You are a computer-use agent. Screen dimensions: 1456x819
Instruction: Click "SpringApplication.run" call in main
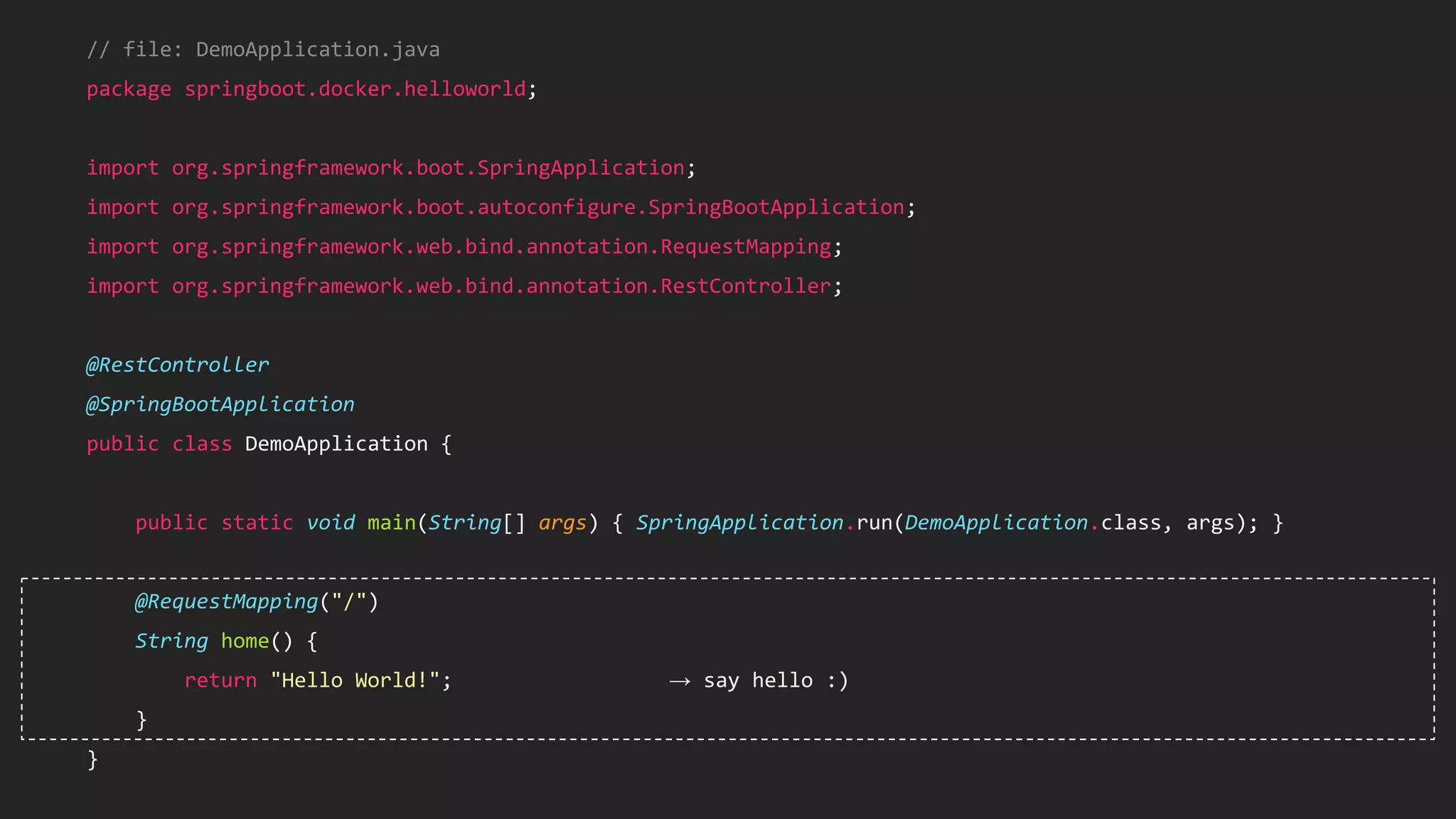pos(764,523)
